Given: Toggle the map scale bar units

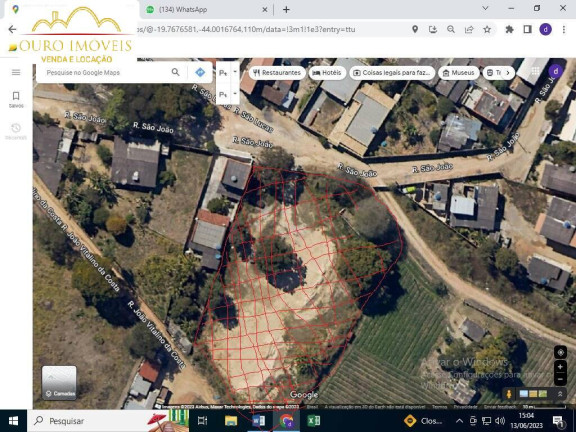Looking at the screenshot, I should [x=544, y=407].
